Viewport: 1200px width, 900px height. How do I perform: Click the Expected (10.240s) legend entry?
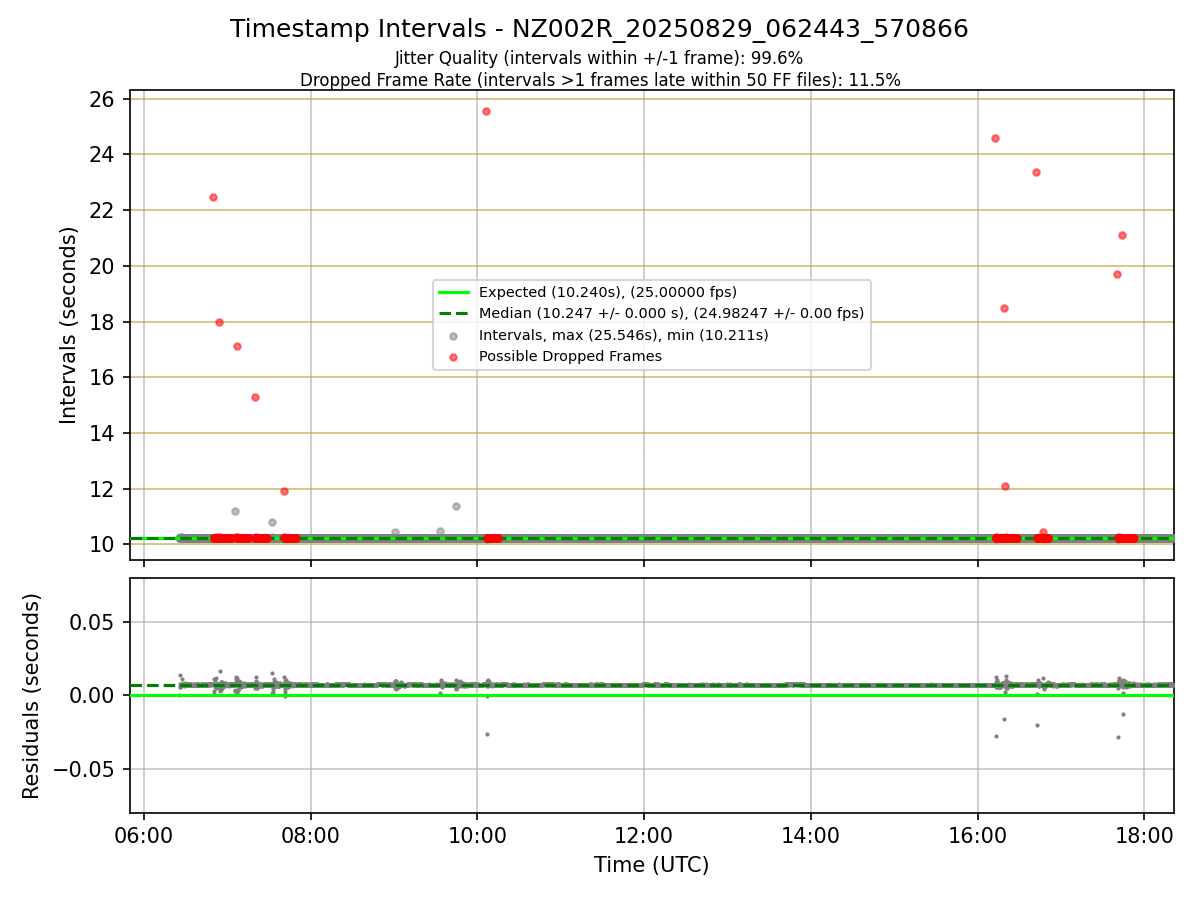pos(607,292)
